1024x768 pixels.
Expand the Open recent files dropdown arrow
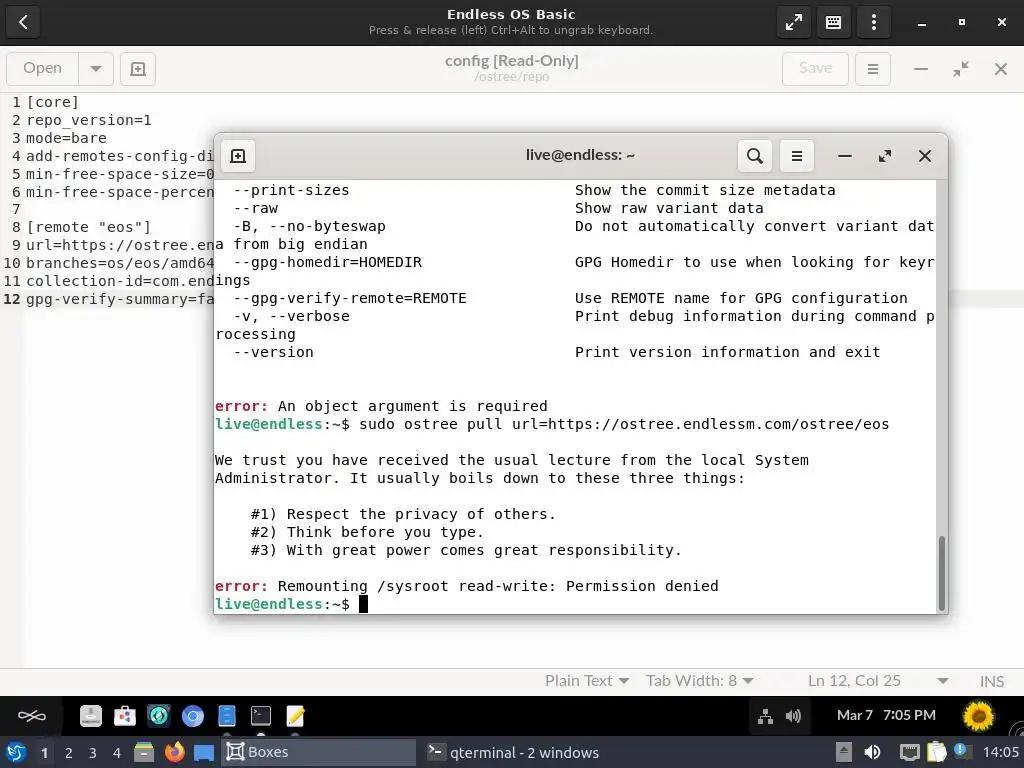click(x=96, y=69)
